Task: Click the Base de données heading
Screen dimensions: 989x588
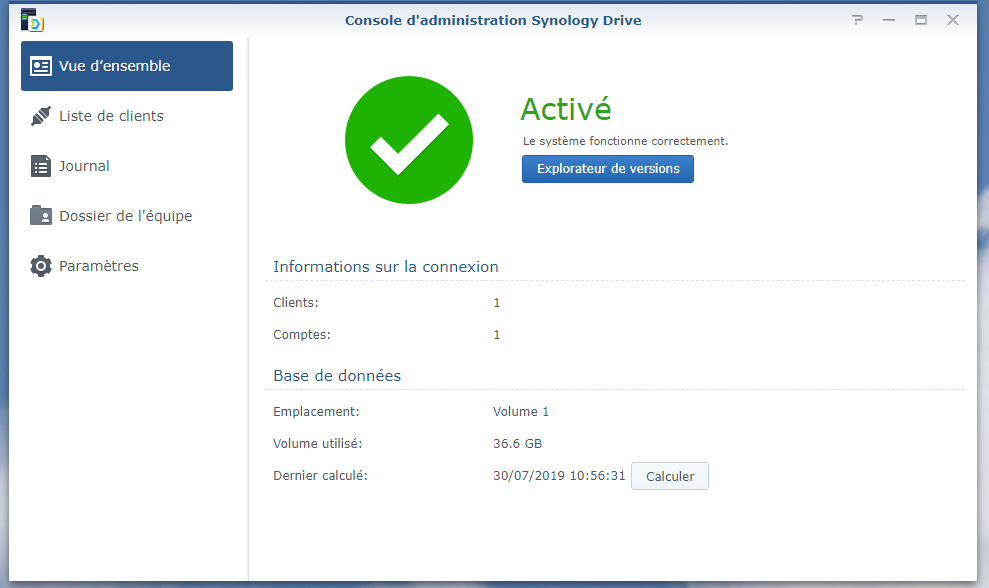Action: [x=337, y=376]
